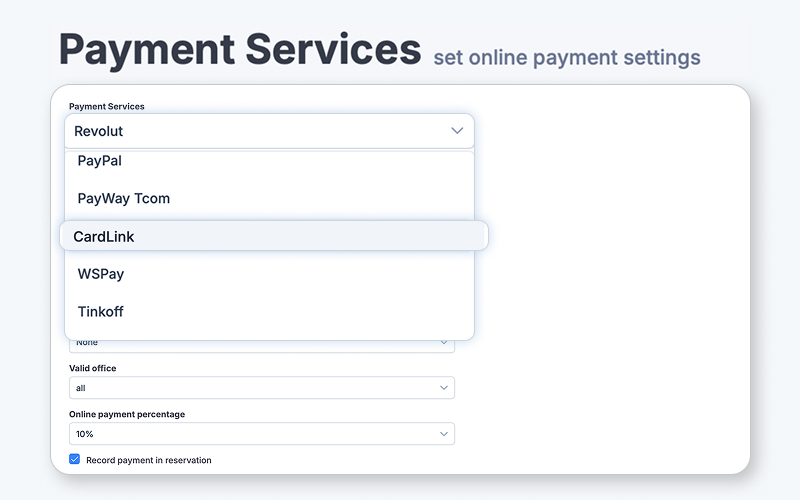Click the small Payment Services field label
Viewport: 800px width, 500px height.
click(x=107, y=106)
